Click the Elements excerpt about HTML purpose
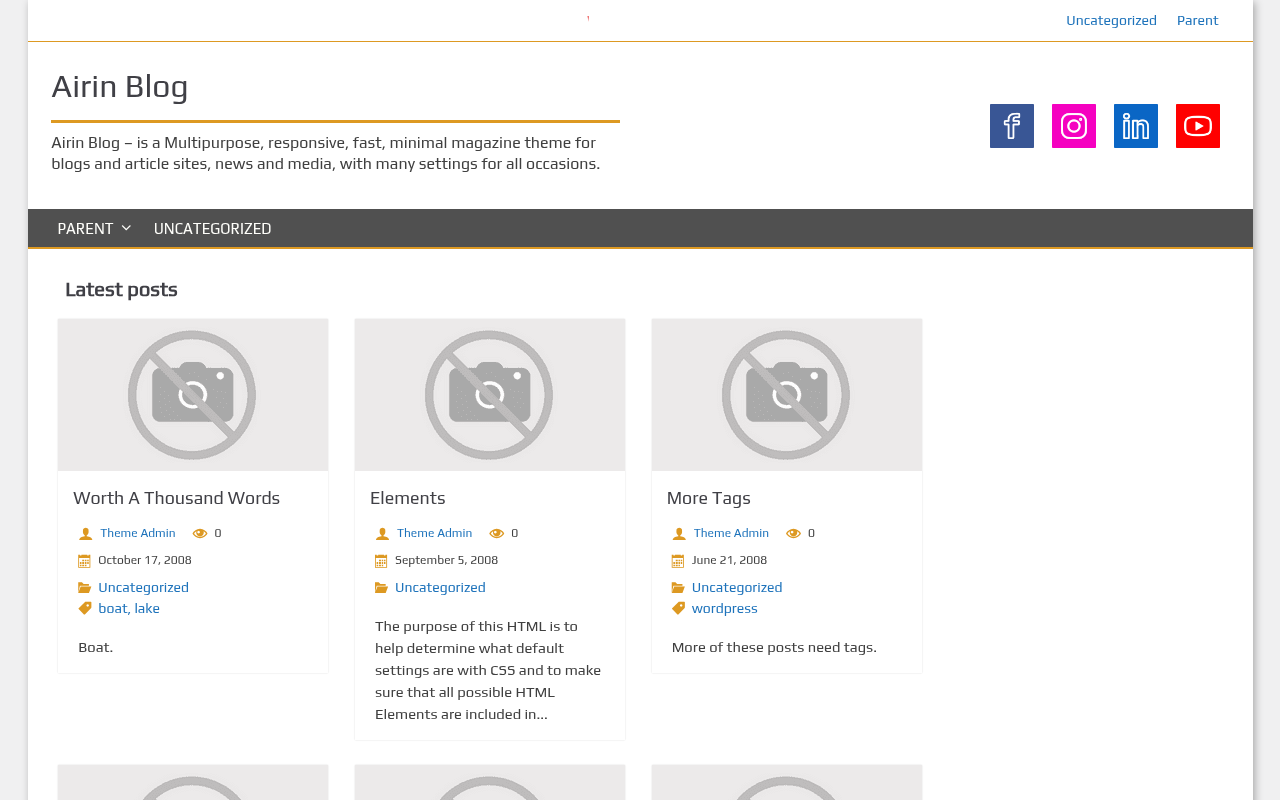1280x800 pixels. pos(489,670)
